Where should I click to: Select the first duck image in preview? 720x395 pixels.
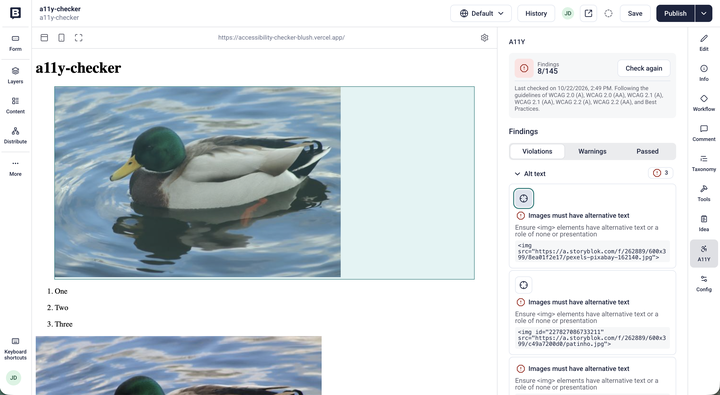pyautogui.click(x=197, y=182)
